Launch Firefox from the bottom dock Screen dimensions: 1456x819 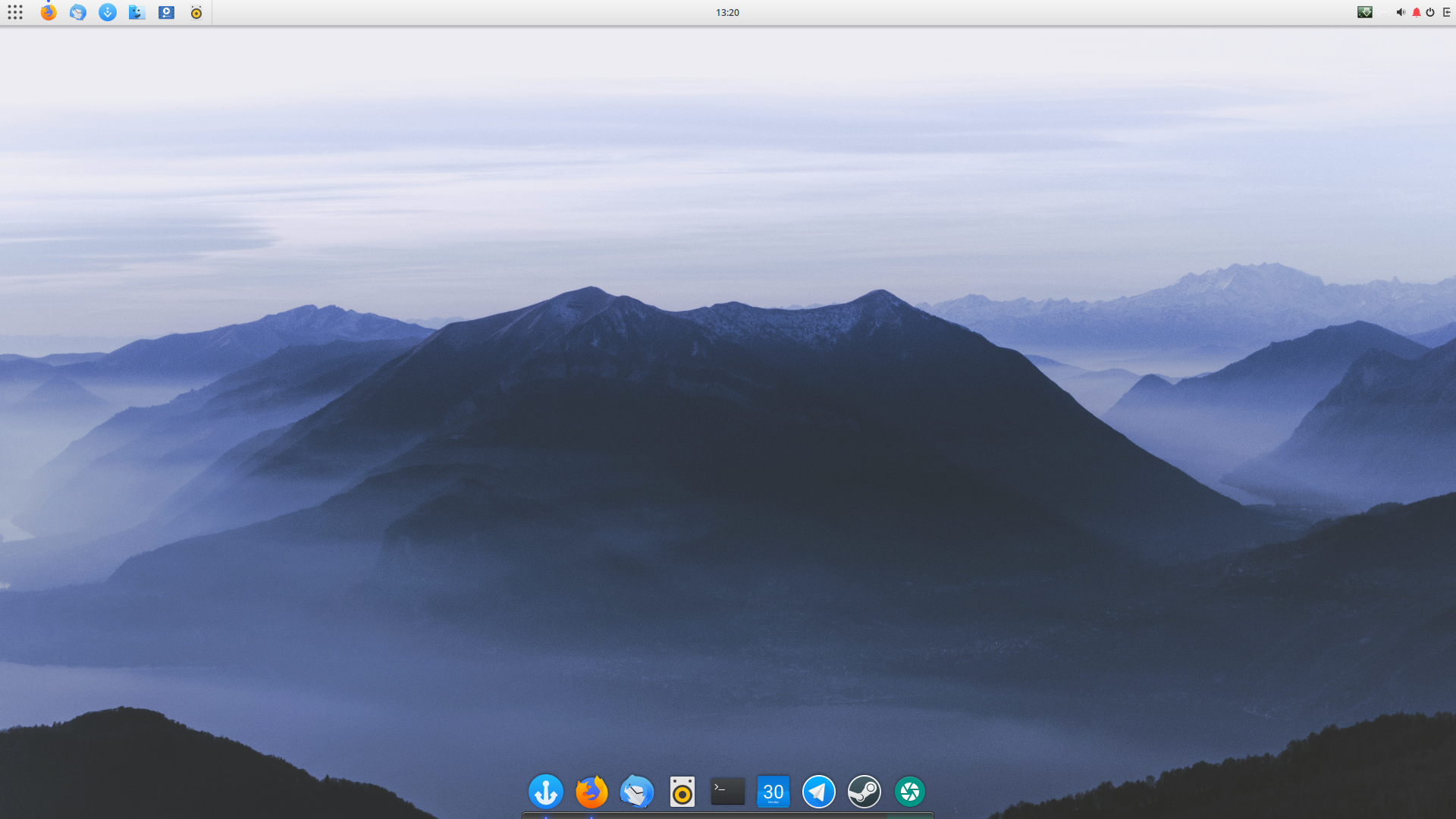[591, 792]
